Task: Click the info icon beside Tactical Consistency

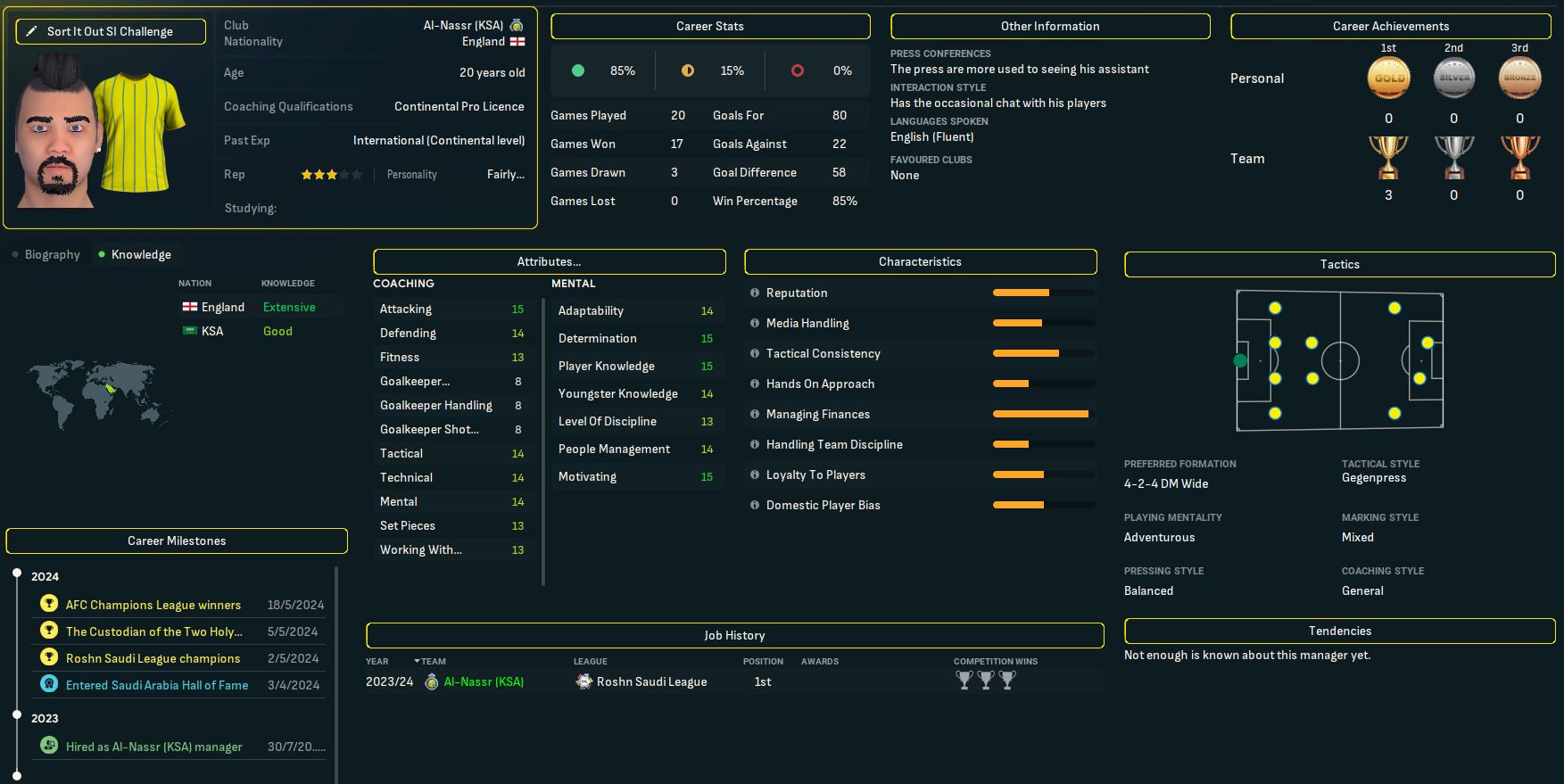Action: tap(755, 353)
